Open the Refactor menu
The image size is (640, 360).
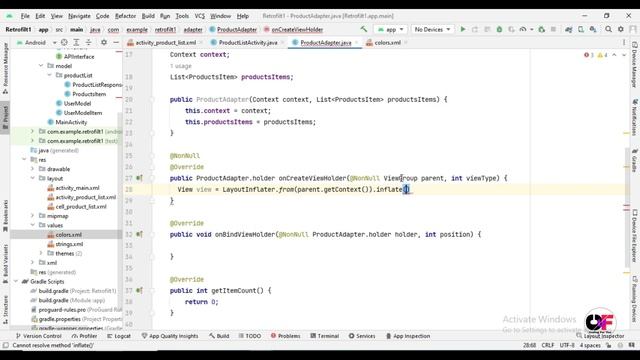pos(125,16)
